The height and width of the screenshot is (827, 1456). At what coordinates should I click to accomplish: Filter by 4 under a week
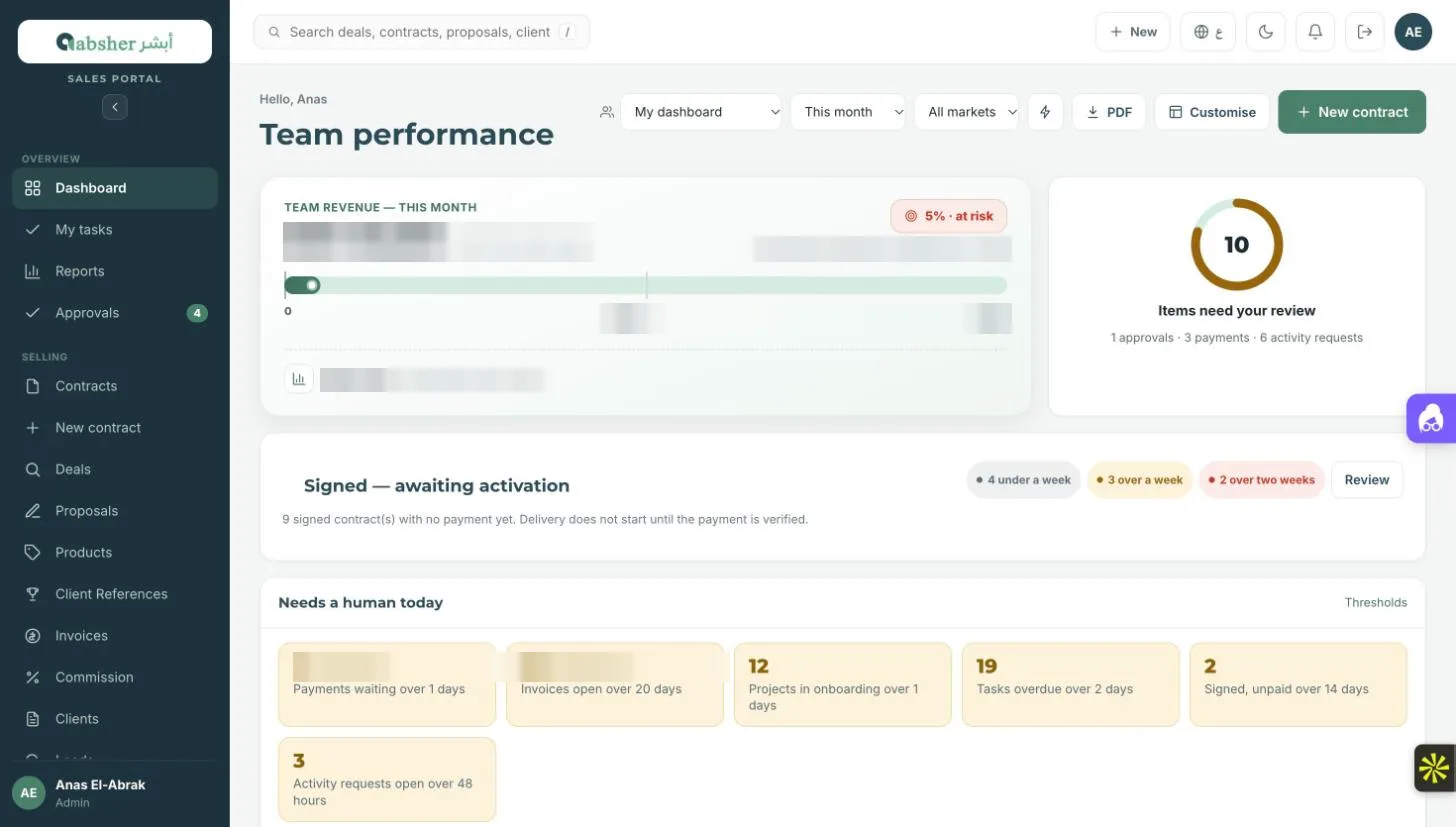[1024, 480]
